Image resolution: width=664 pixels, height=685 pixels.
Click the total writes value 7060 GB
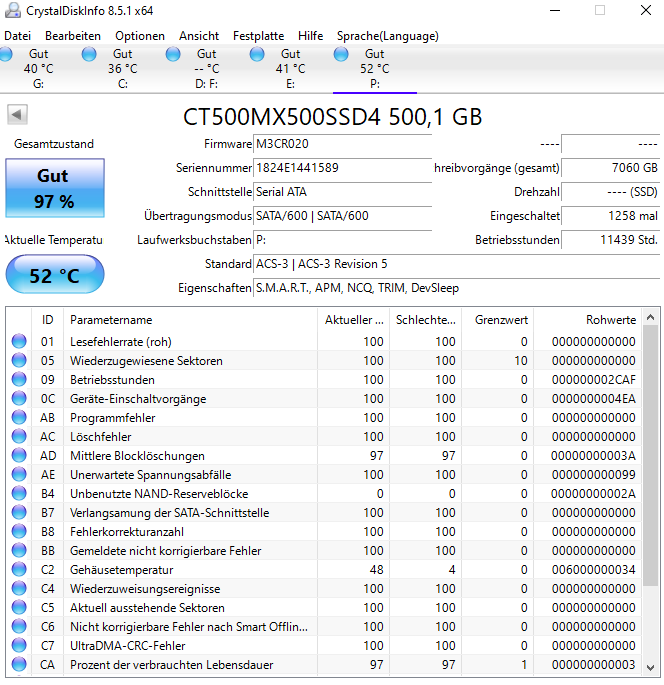(610, 168)
